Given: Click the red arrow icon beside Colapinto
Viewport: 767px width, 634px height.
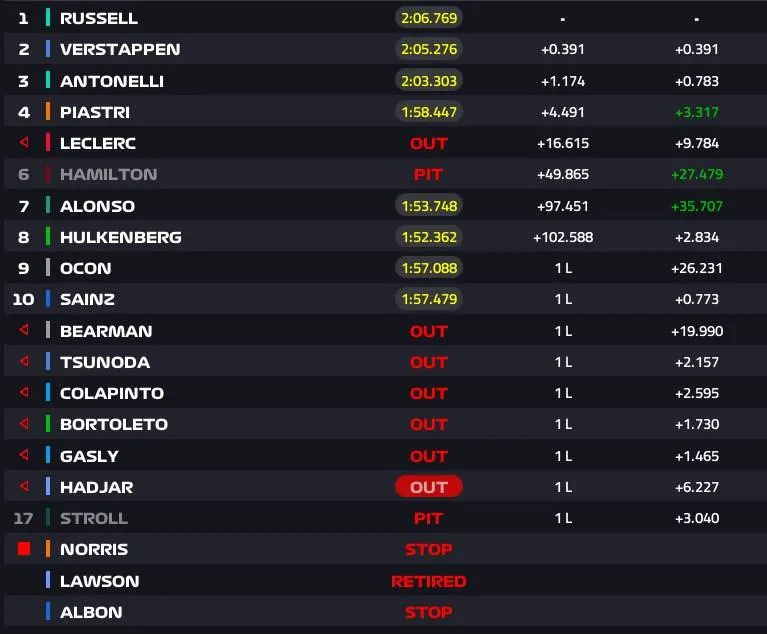Looking at the screenshot, I should click(x=24, y=392).
